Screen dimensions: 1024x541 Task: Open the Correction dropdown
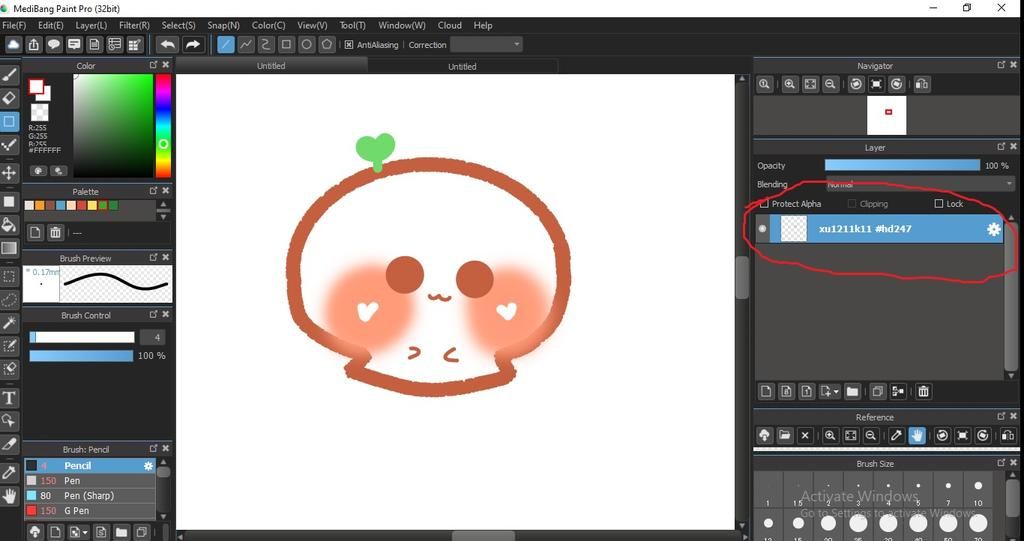click(486, 44)
